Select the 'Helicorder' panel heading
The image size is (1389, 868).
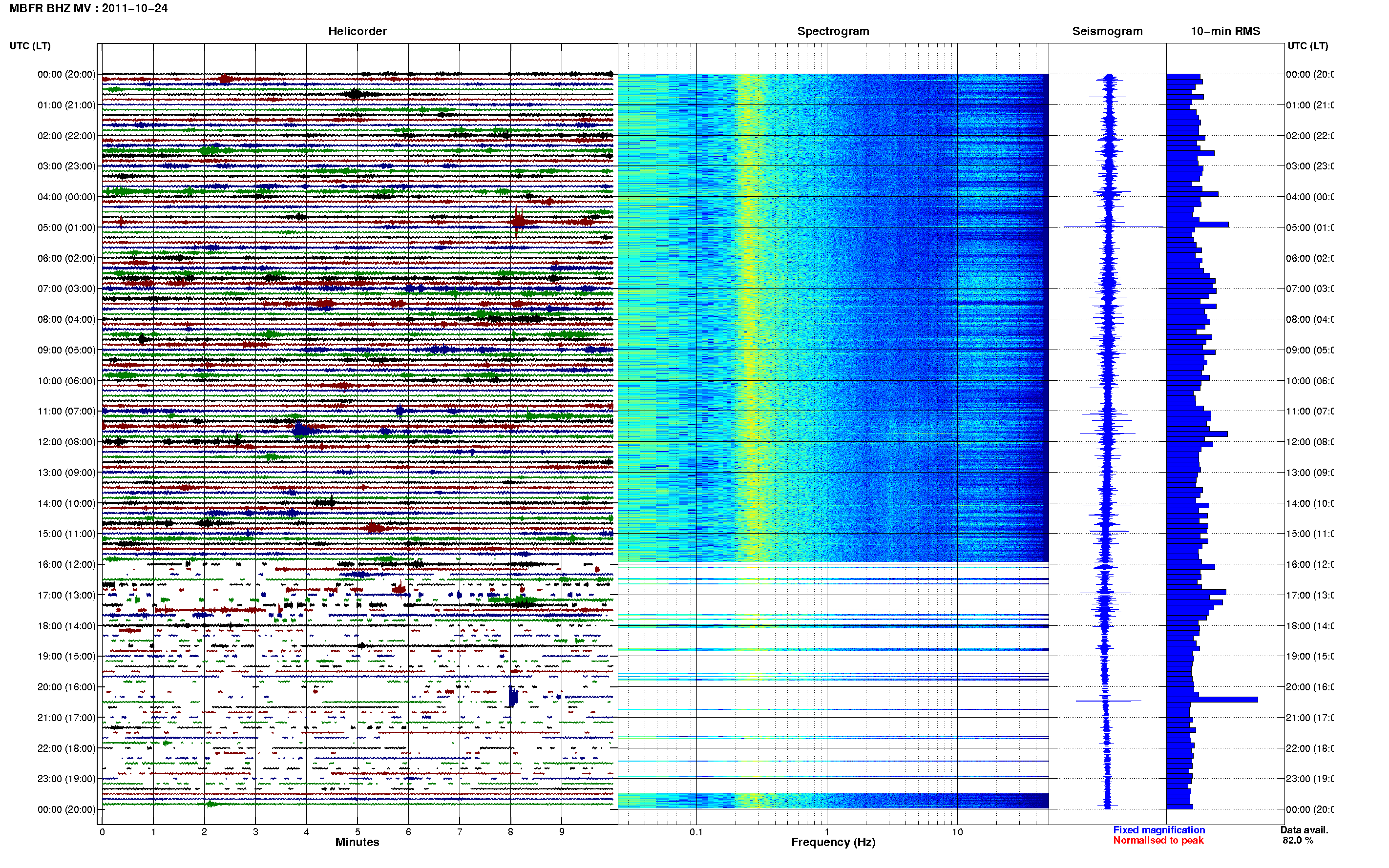click(357, 32)
